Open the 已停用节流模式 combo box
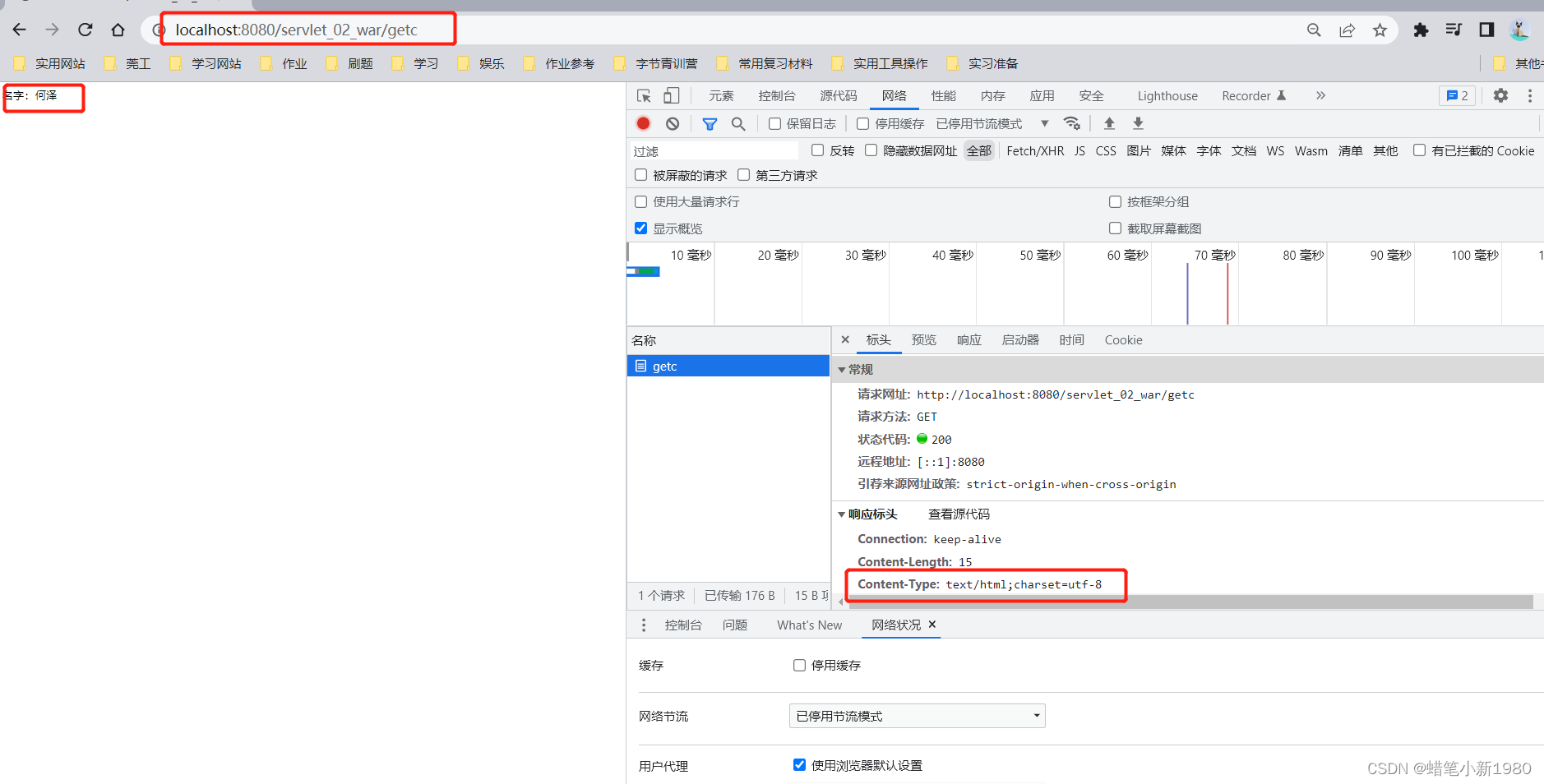Screen dimensions: 1544x784 click(916, 716)
